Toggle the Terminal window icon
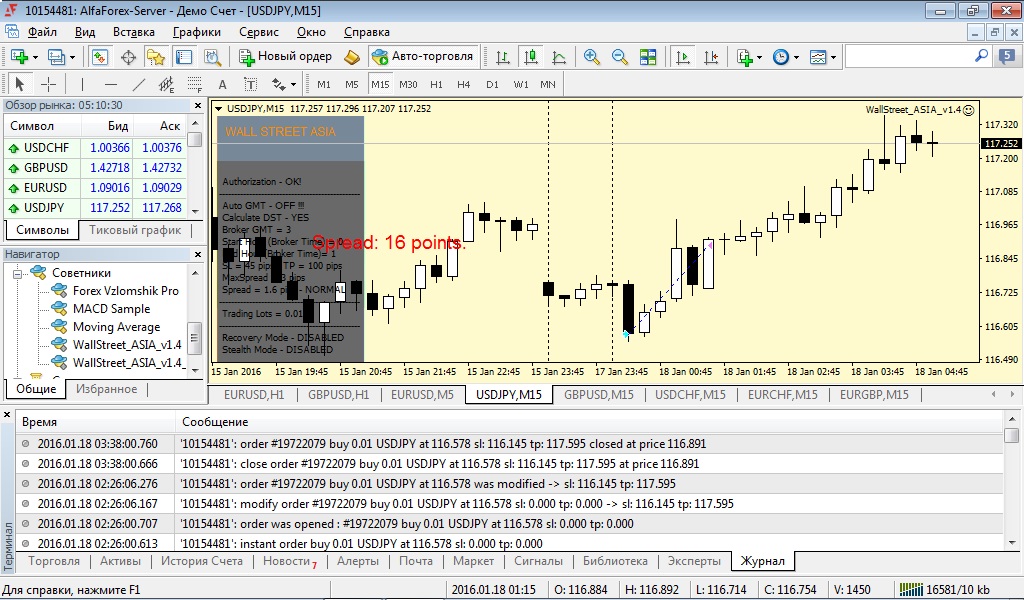This screenshot has height=600, width=1024. tap(184, 57)
